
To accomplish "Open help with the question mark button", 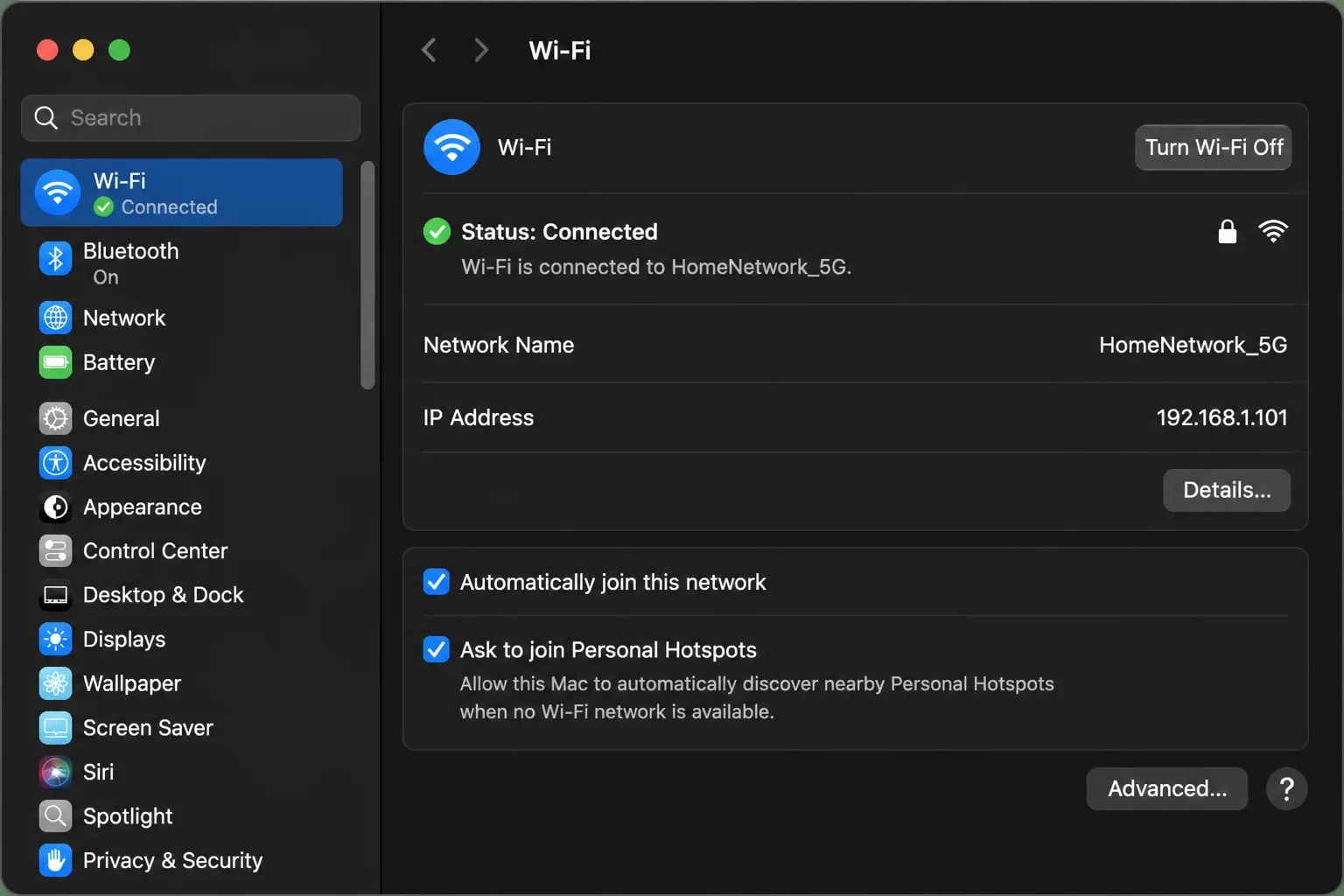I will [1286, 789].
